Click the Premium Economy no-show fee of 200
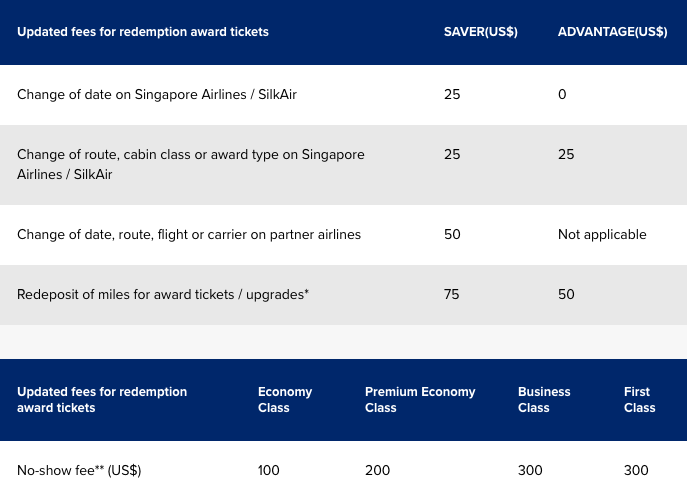The image size is (687, 499). (377, 471)
